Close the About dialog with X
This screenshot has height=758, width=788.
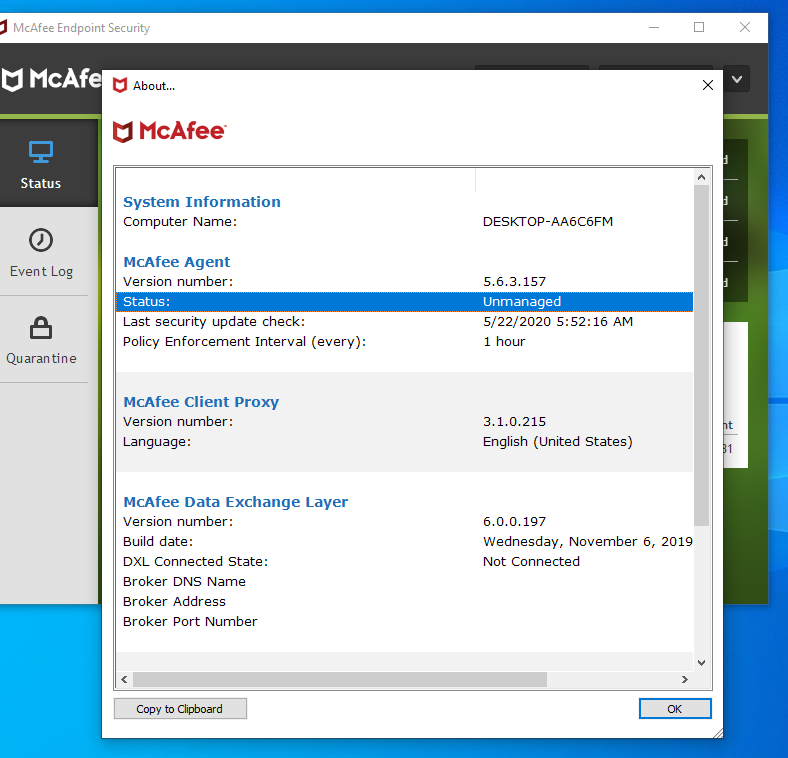point(708,85)
